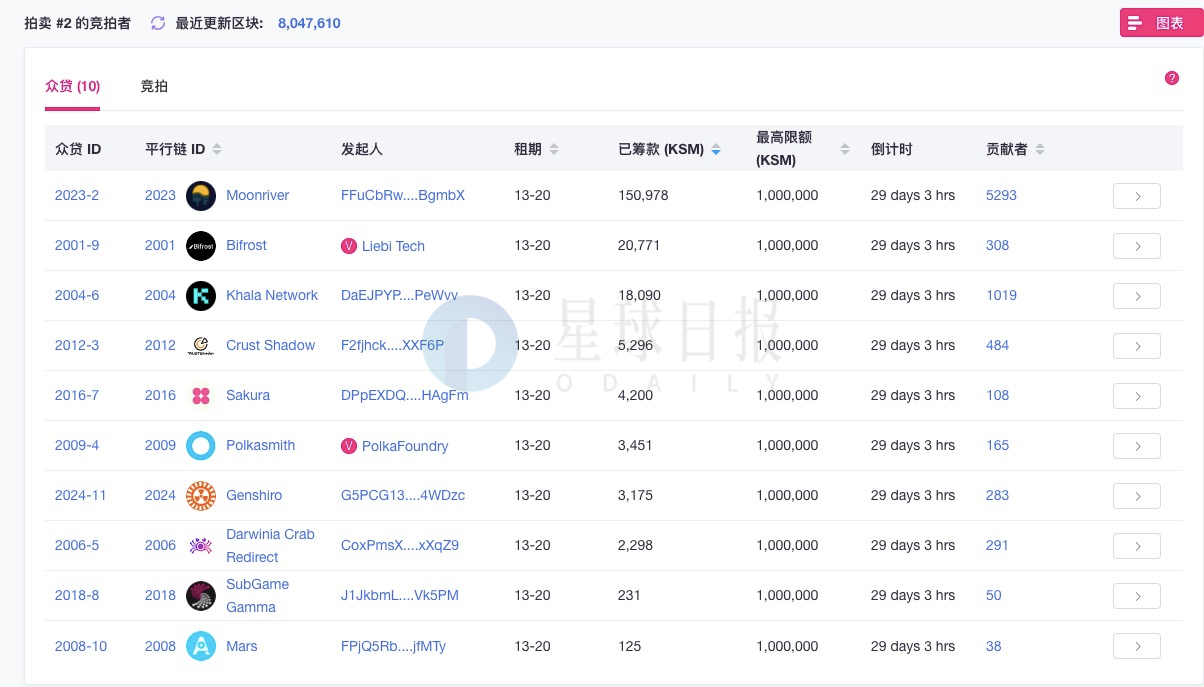Open the Polkasmith parachain name link

[260, 446]
